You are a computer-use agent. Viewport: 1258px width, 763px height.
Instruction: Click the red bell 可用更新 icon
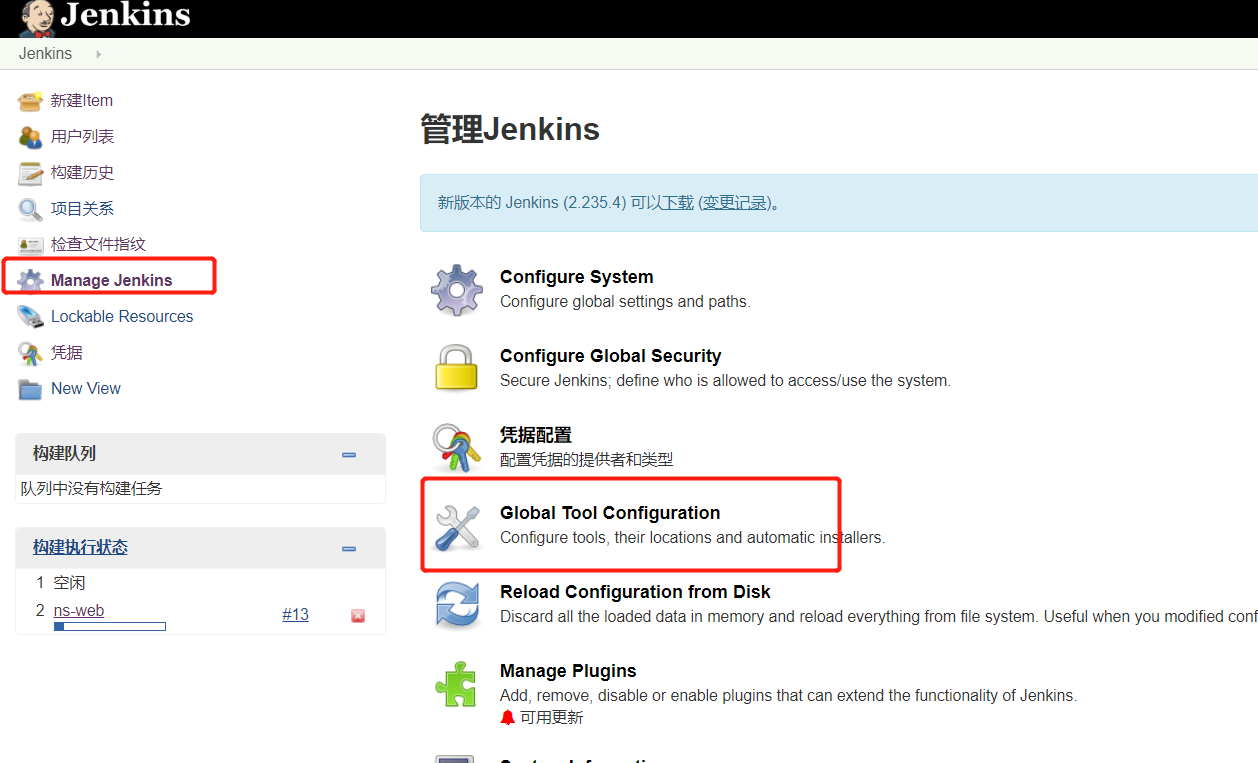(508, 717)
